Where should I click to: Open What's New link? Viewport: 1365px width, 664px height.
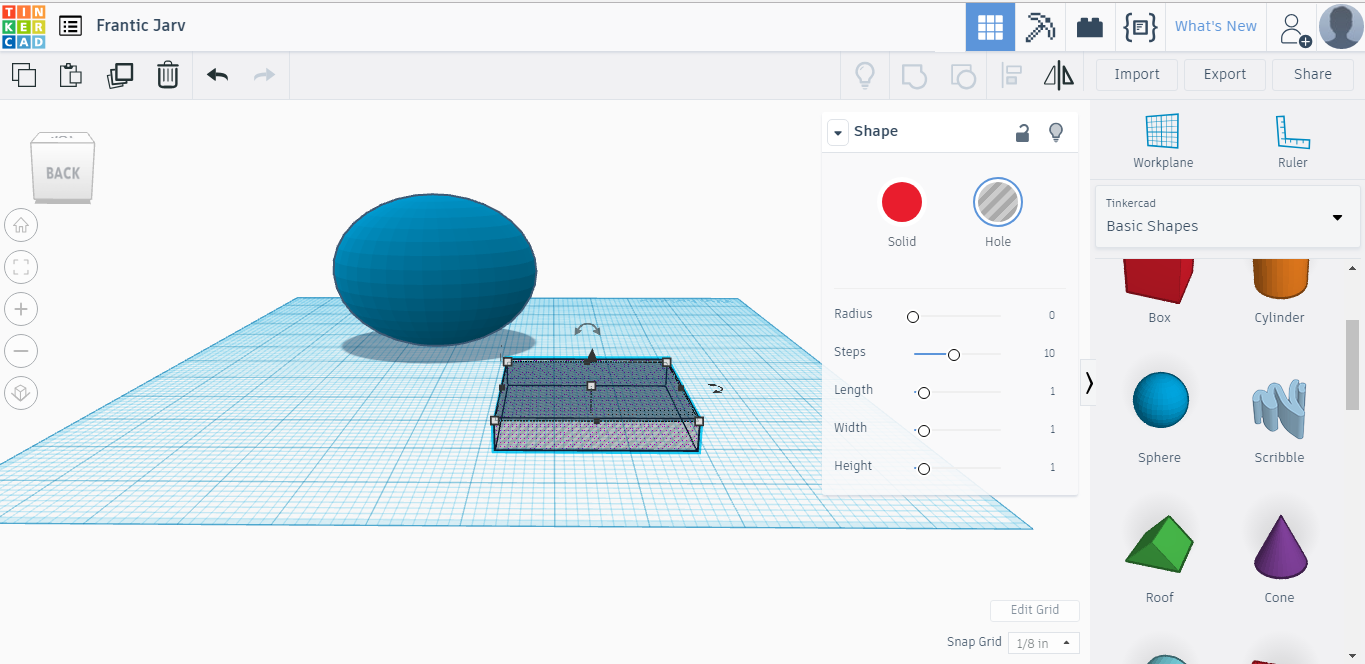(x=1216, y=26)
